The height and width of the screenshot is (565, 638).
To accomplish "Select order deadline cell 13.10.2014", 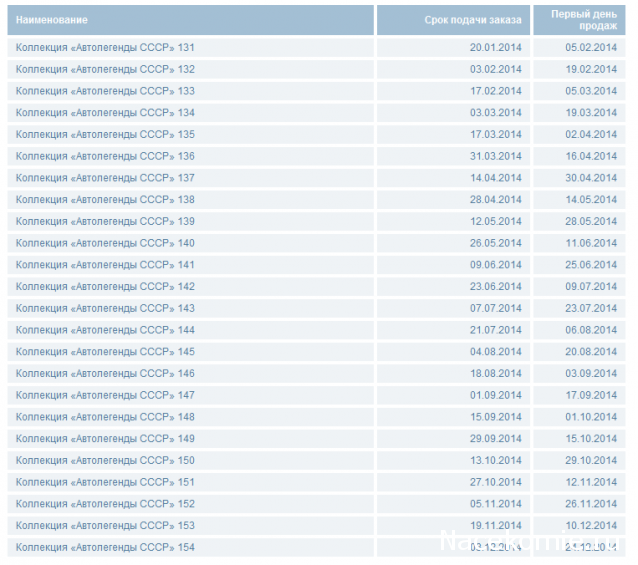I will 495,460.
